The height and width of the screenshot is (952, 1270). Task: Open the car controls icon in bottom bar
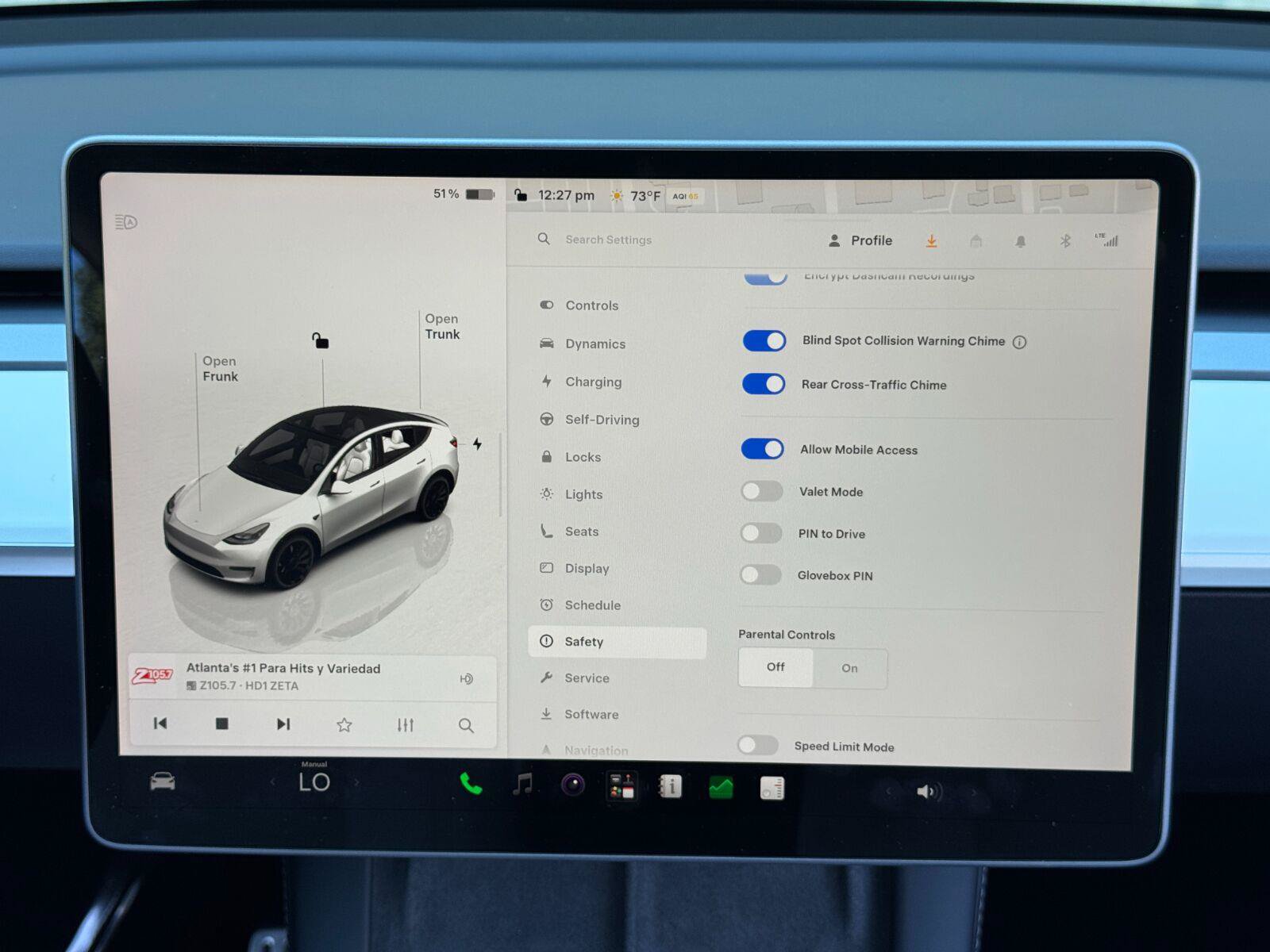click(x=163, y=781)
